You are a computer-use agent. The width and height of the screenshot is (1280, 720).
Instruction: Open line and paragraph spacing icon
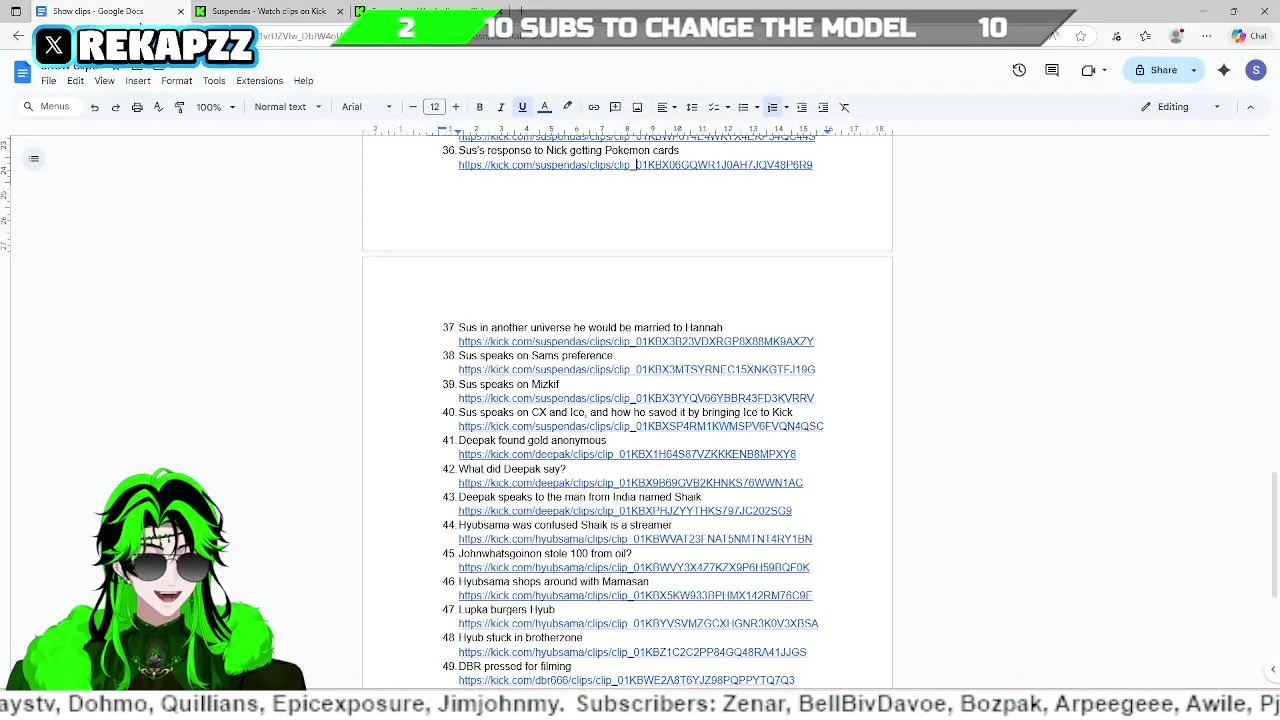[x=691, y=107]
